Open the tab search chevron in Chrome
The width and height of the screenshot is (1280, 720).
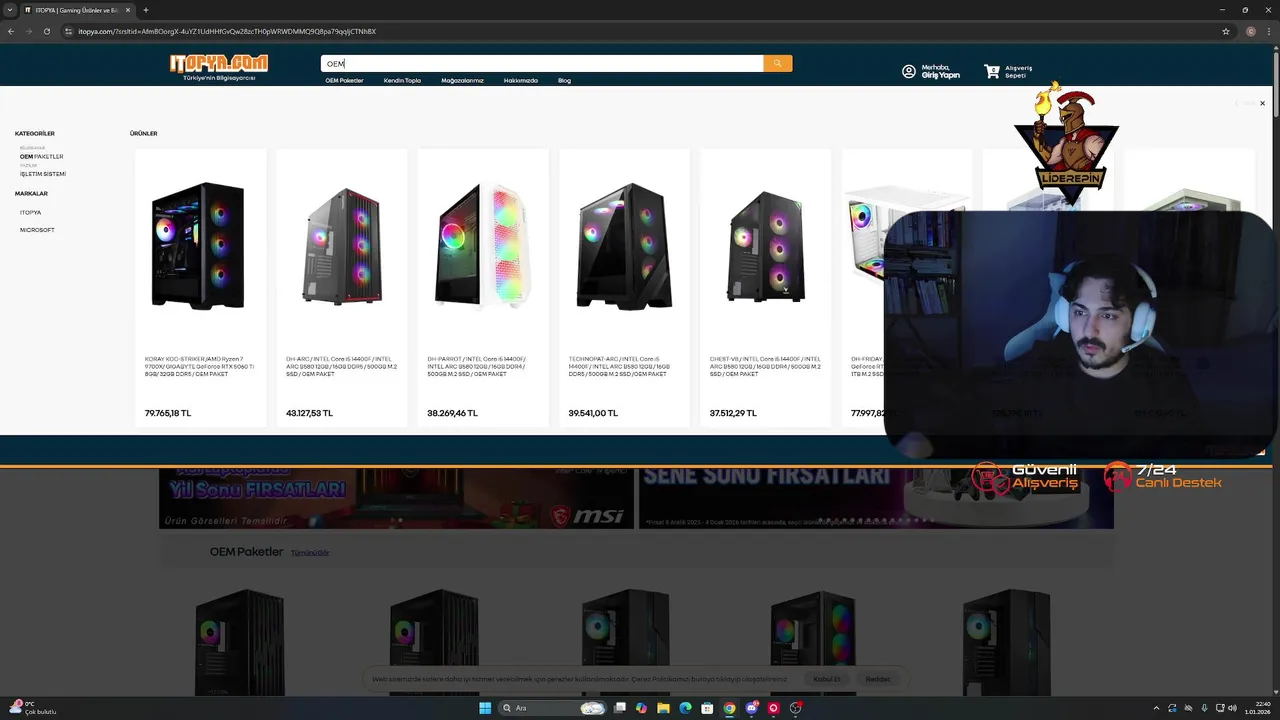9,10
